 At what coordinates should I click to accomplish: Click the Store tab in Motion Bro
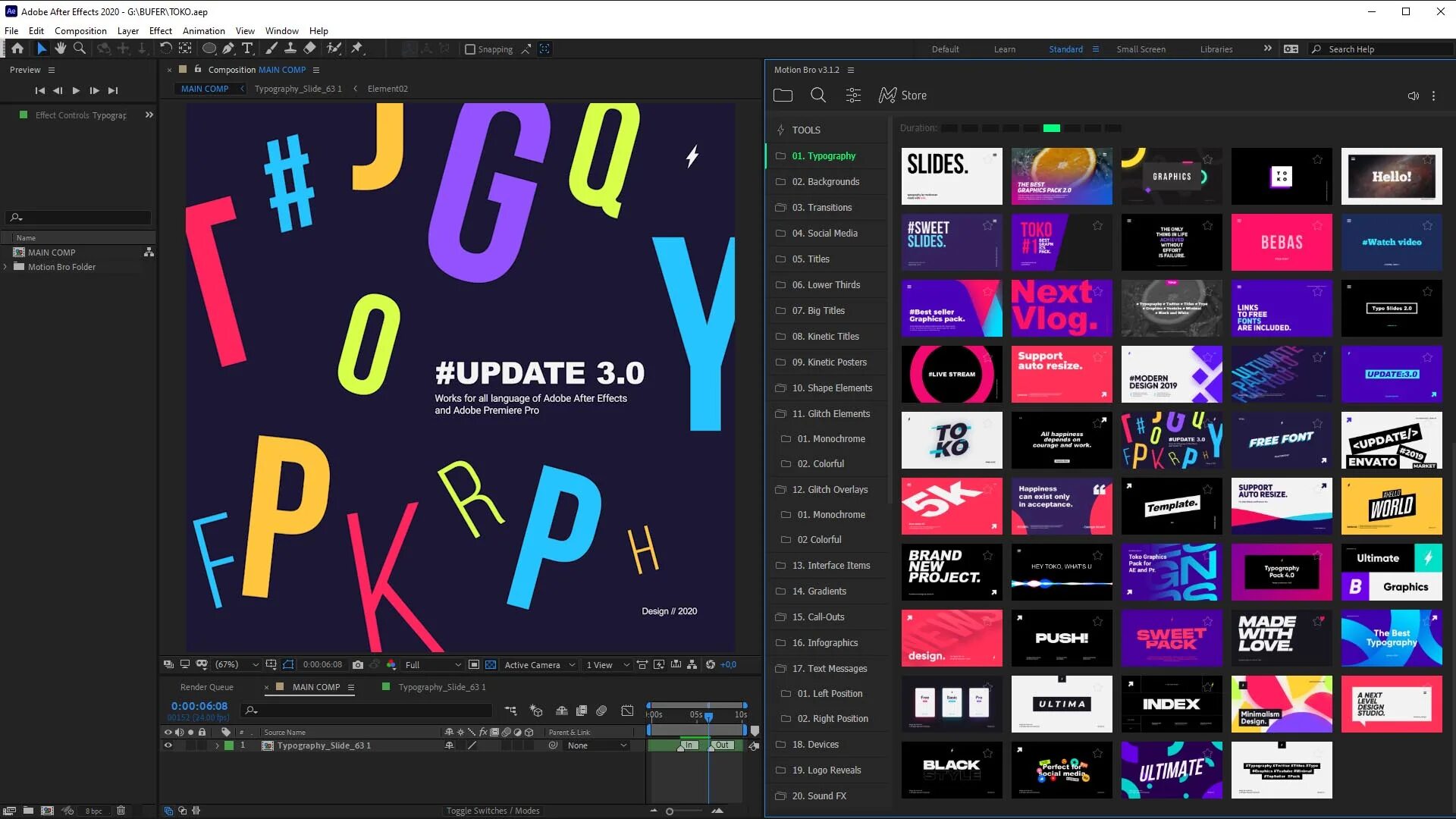coord(903,94)
